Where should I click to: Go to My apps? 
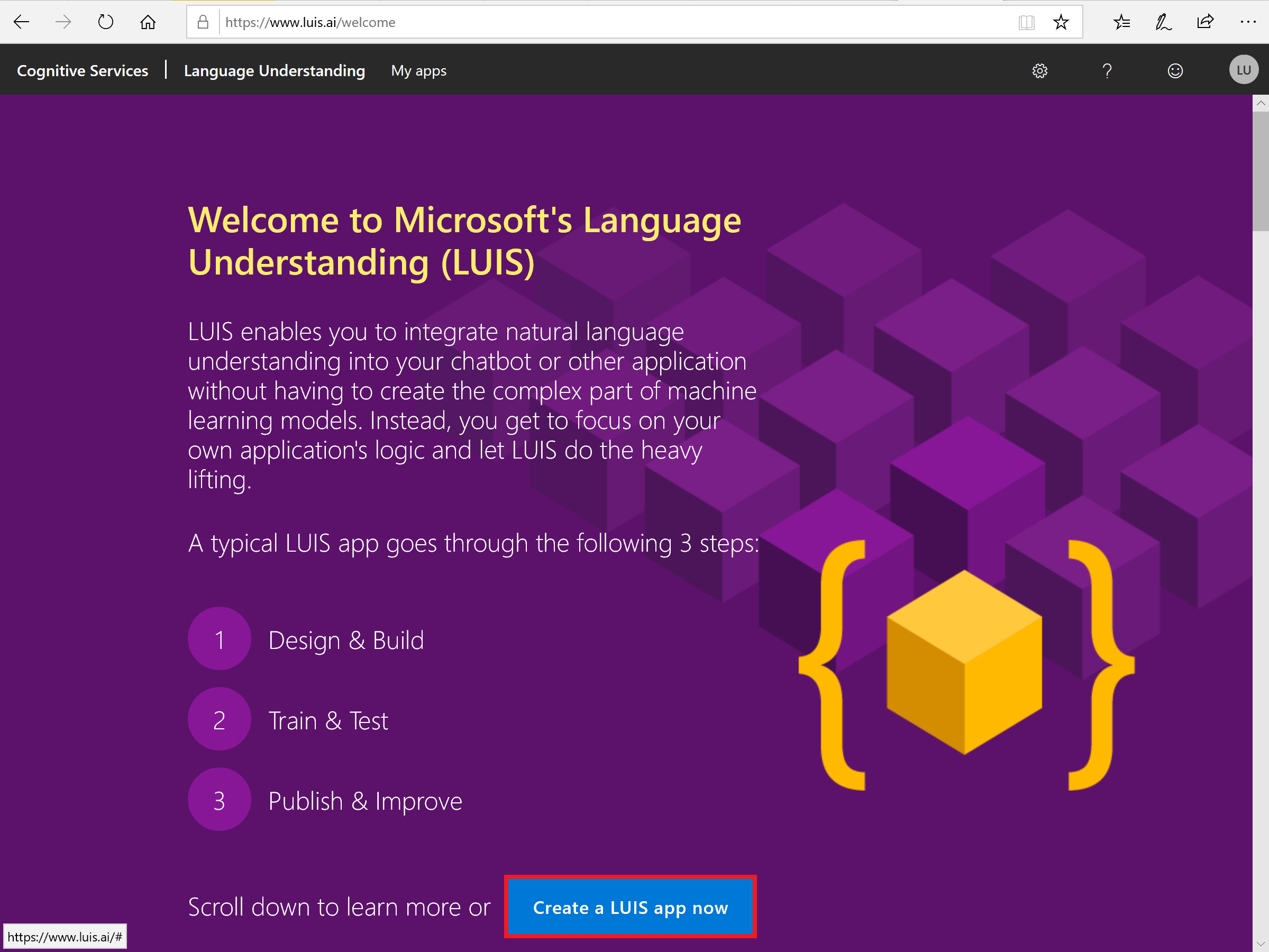pyautogui.click(x=419, y=70)
